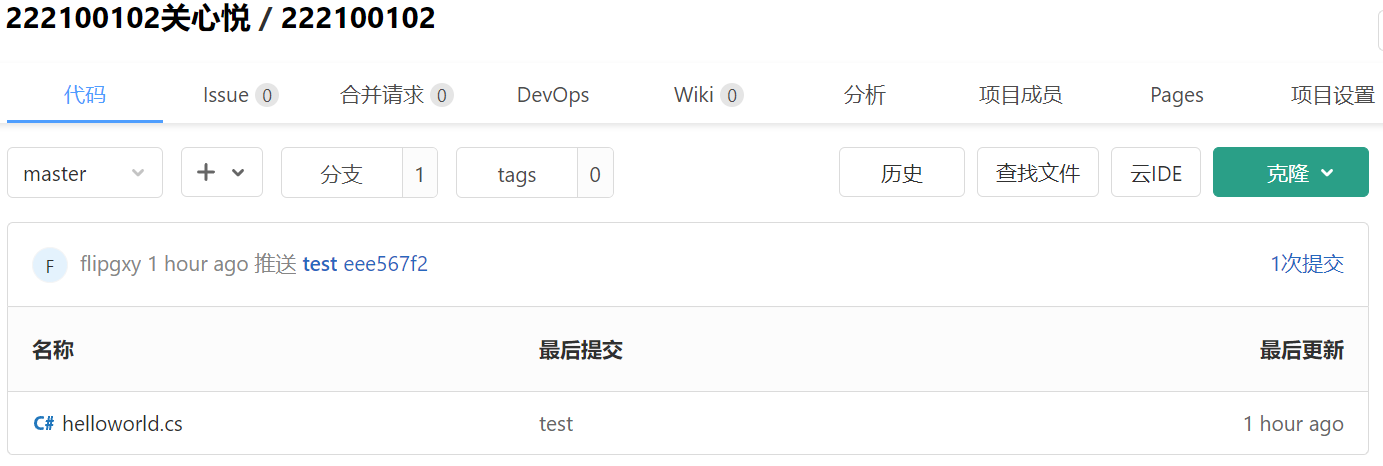Click the tags count 0
This screenshot has width=1383, height=466.
point(595,174)
